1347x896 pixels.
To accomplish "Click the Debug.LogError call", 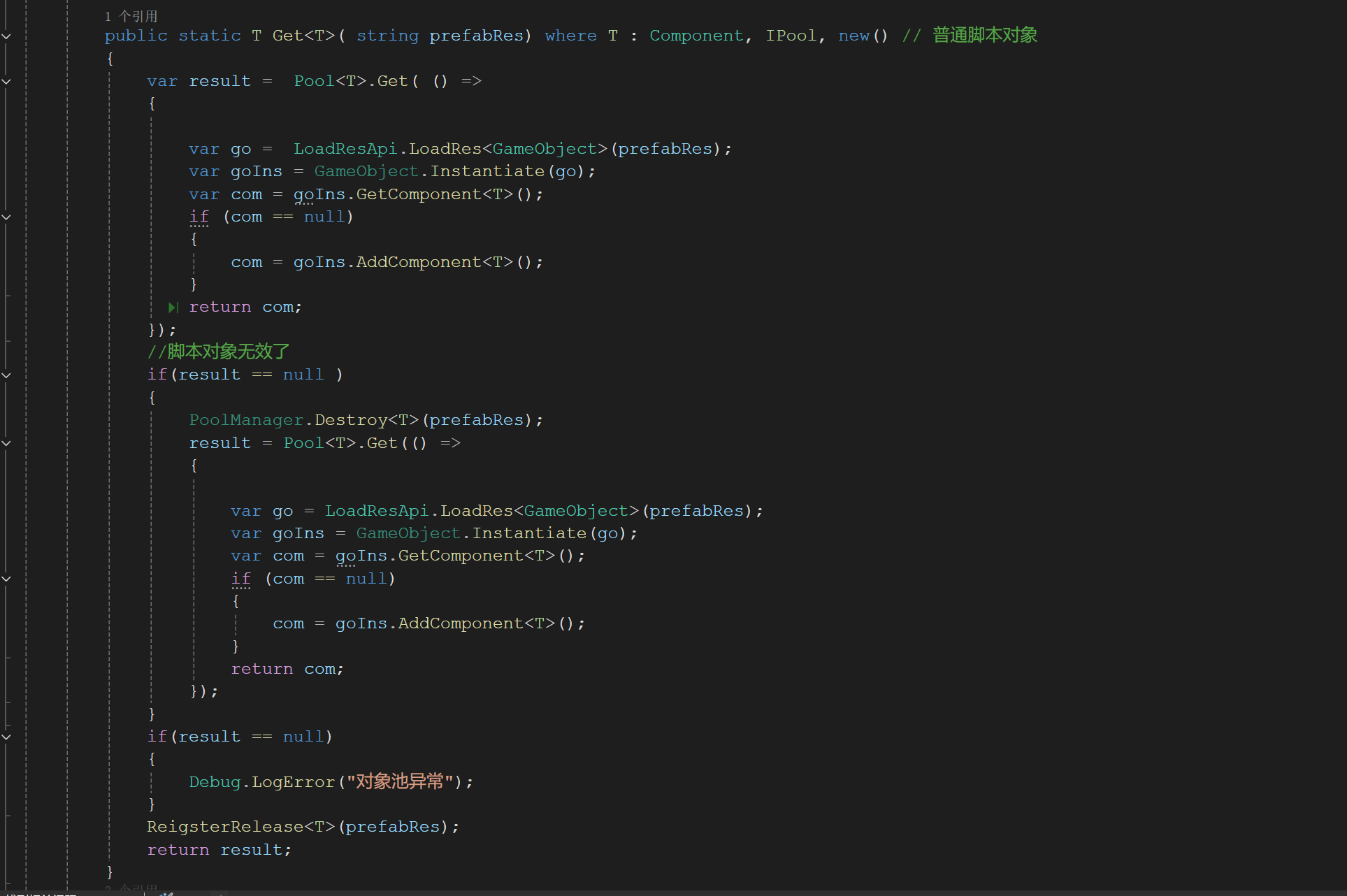I will tap(293, 782).
